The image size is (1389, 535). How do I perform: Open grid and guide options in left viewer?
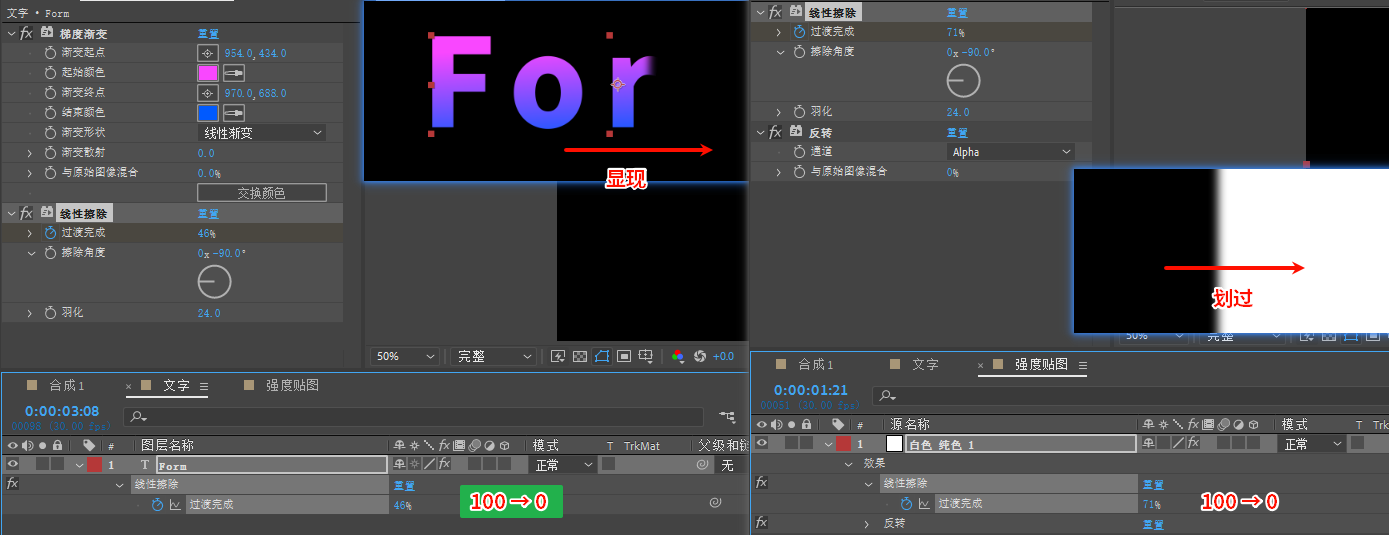pos(647,356)
